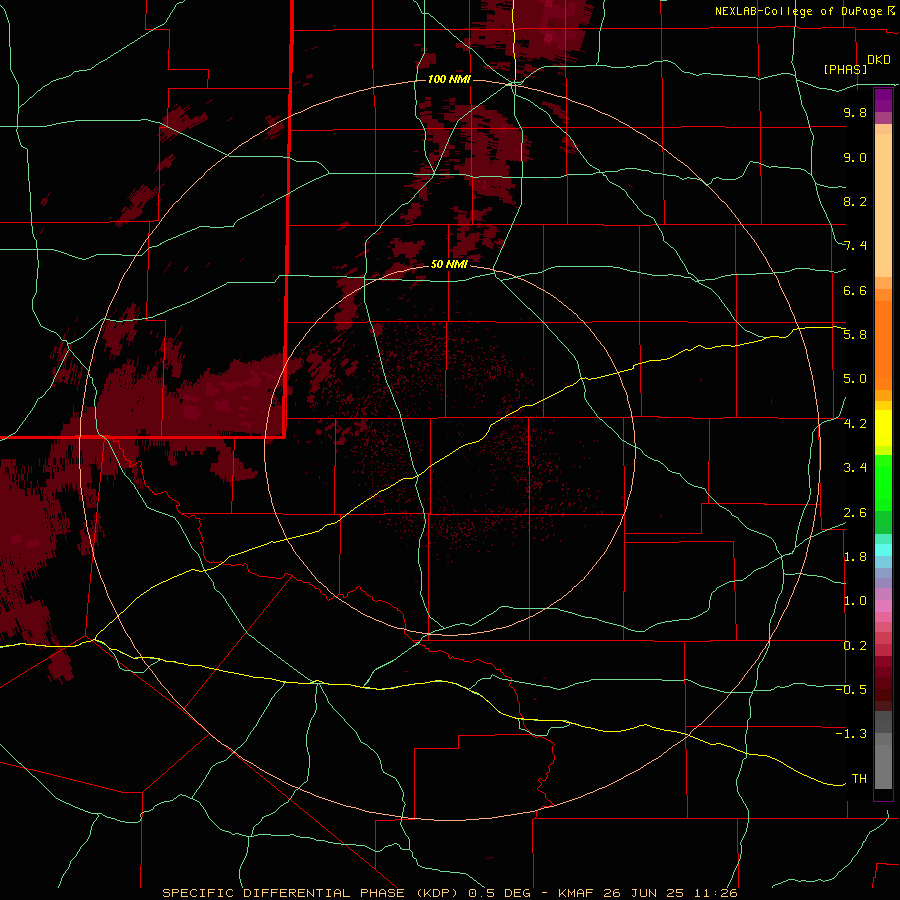Click the yellow segment of the color bar
This screenshot has width=900, height=900.
[x=883, y=428]
